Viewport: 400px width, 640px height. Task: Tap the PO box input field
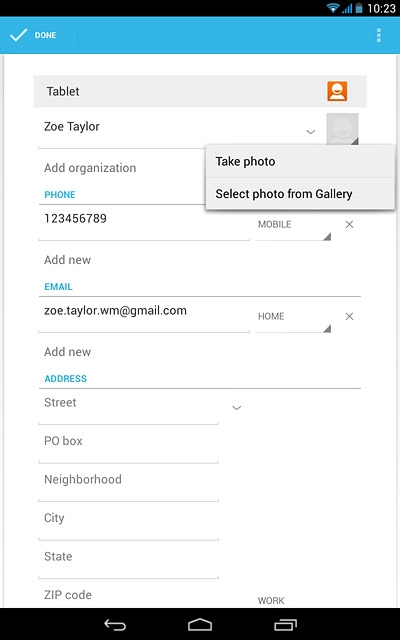tap(129, 445)
